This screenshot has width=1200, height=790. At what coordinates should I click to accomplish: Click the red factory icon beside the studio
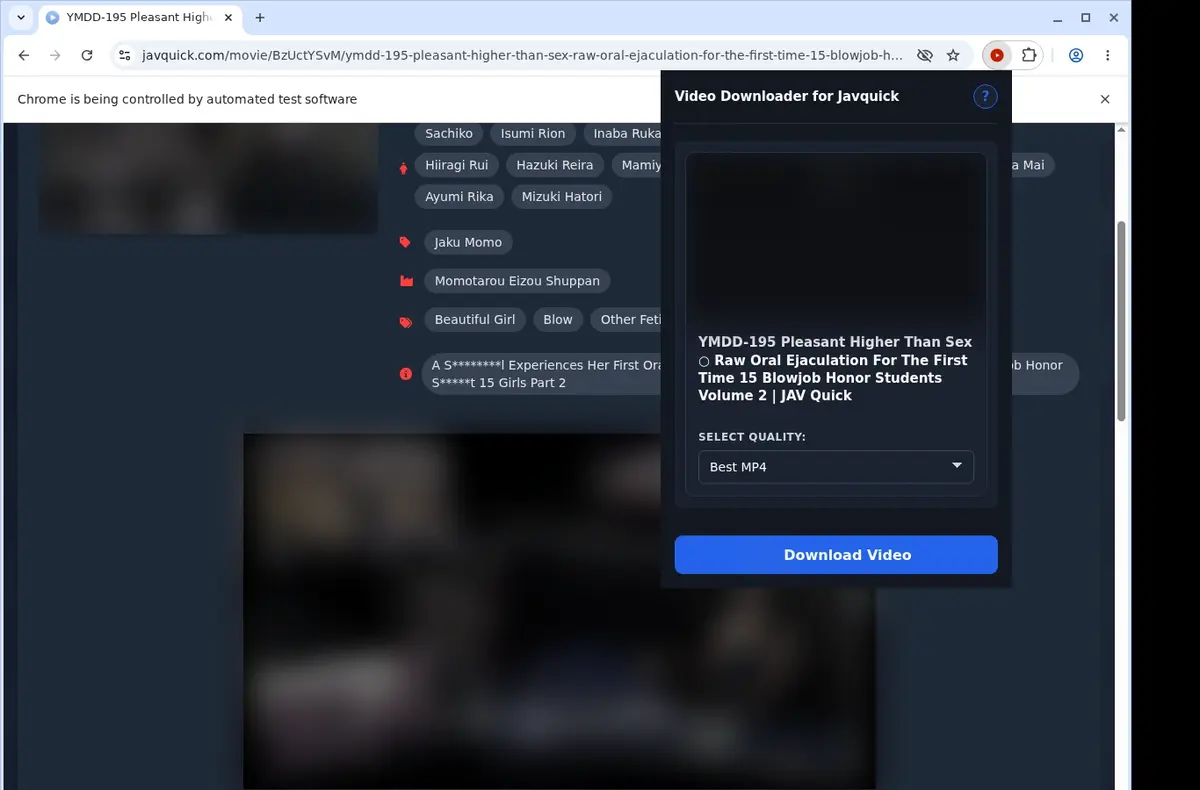tap(406, 281)
